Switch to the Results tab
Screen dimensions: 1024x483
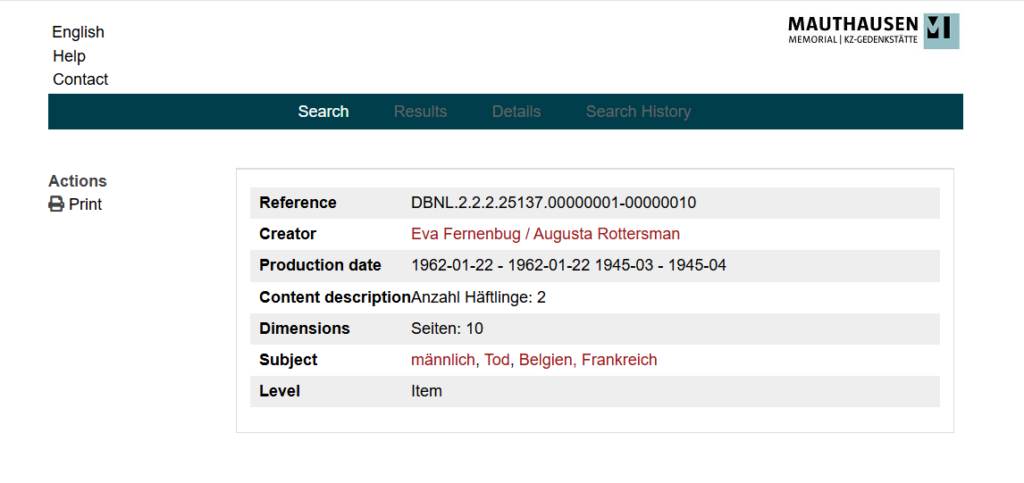pyautogui.click(x=421, y=112)
